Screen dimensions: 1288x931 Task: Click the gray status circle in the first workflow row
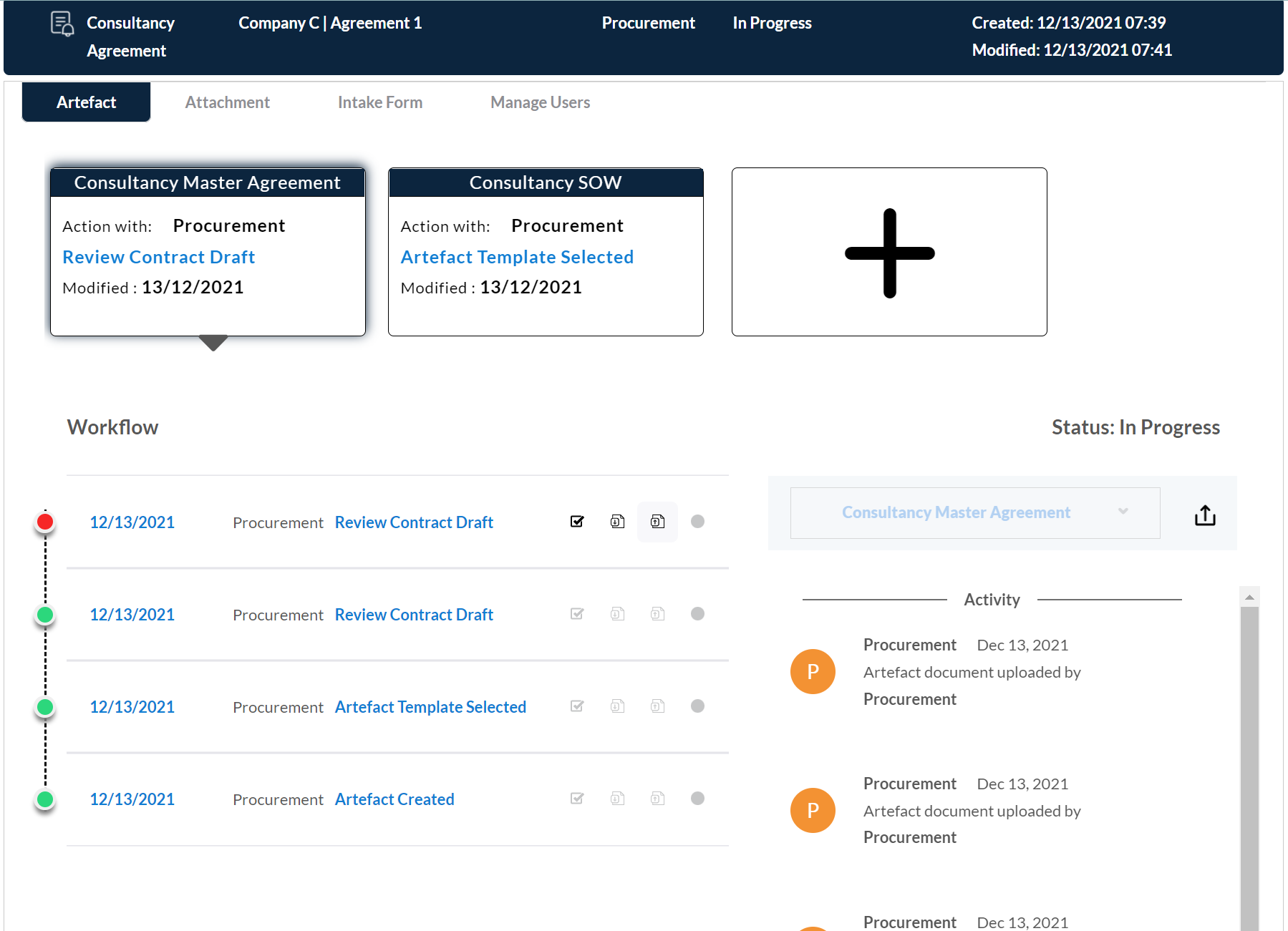pyautogui.click(x=697, y=522)
